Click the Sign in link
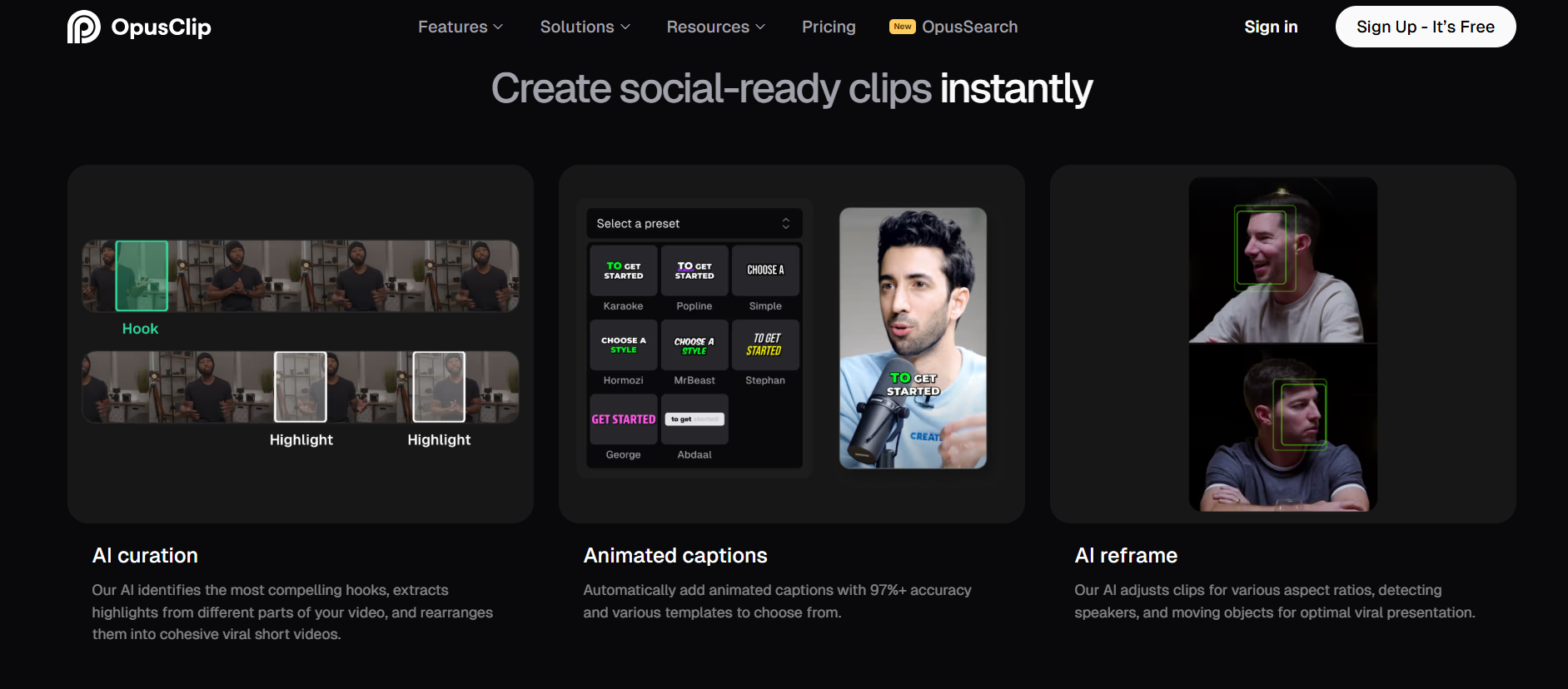Screen dimensions: 1568x689 pos(1271,27)
